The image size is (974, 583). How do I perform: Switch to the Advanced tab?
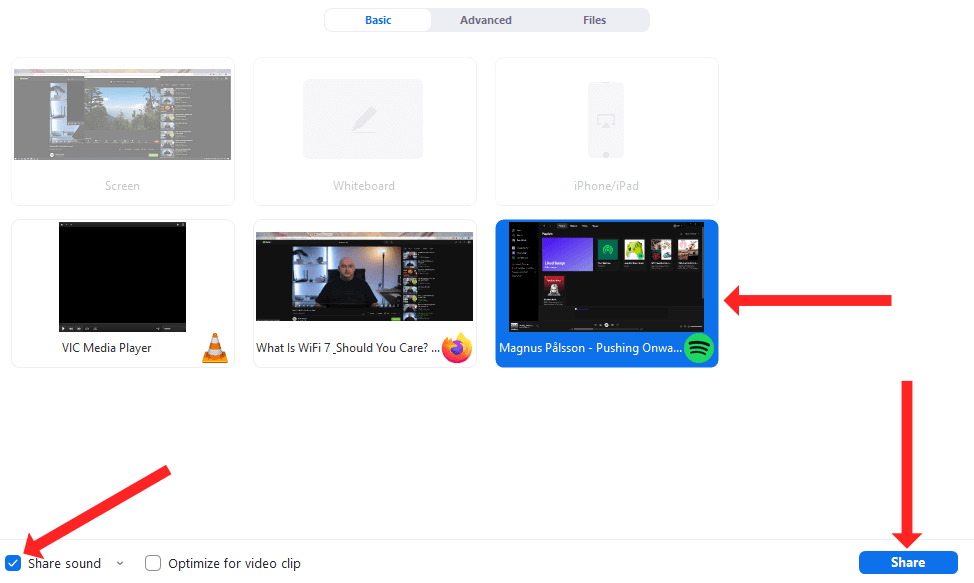[486, 19]
